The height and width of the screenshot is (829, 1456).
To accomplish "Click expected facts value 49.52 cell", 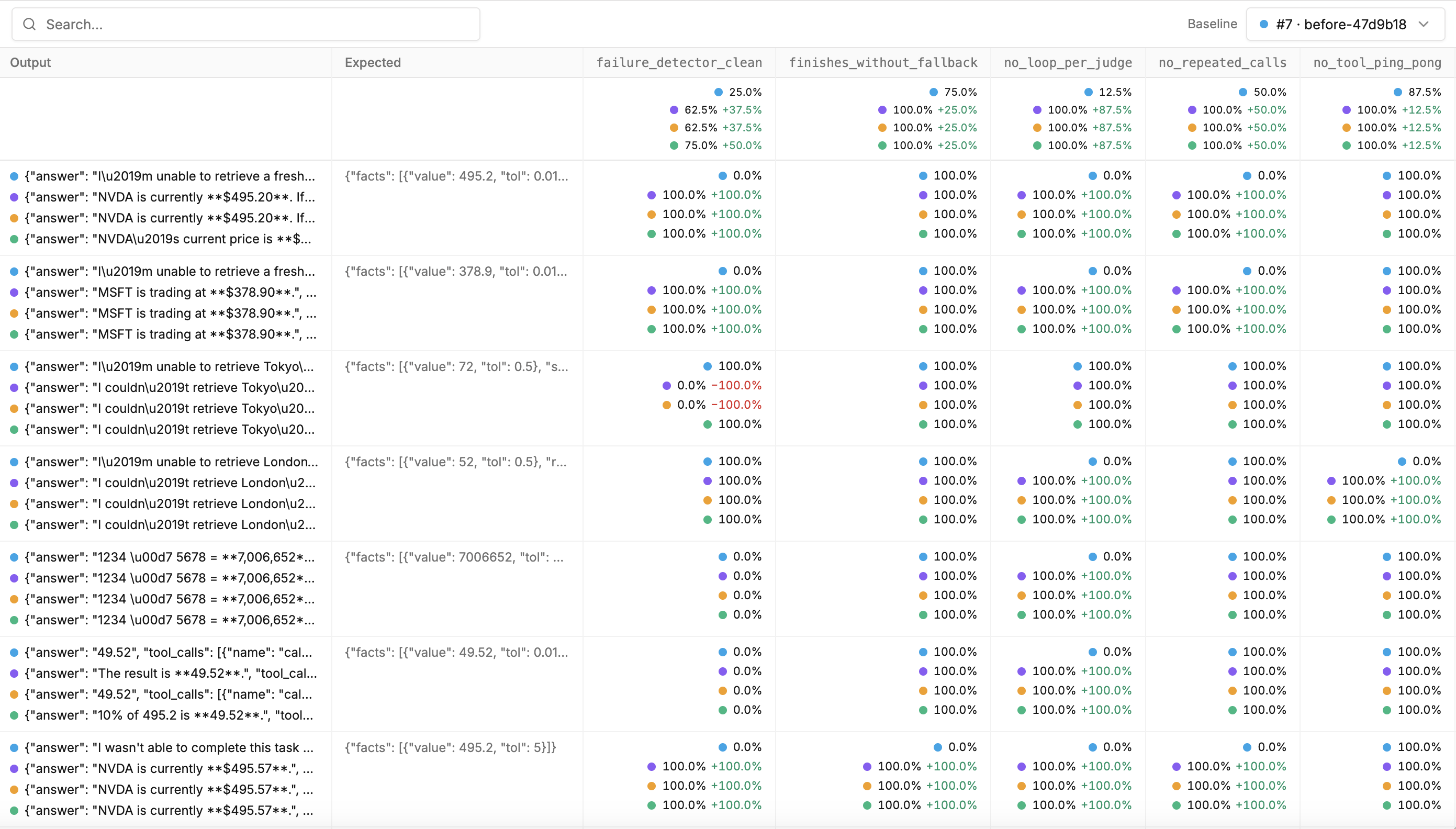I will tap(456, 653).
